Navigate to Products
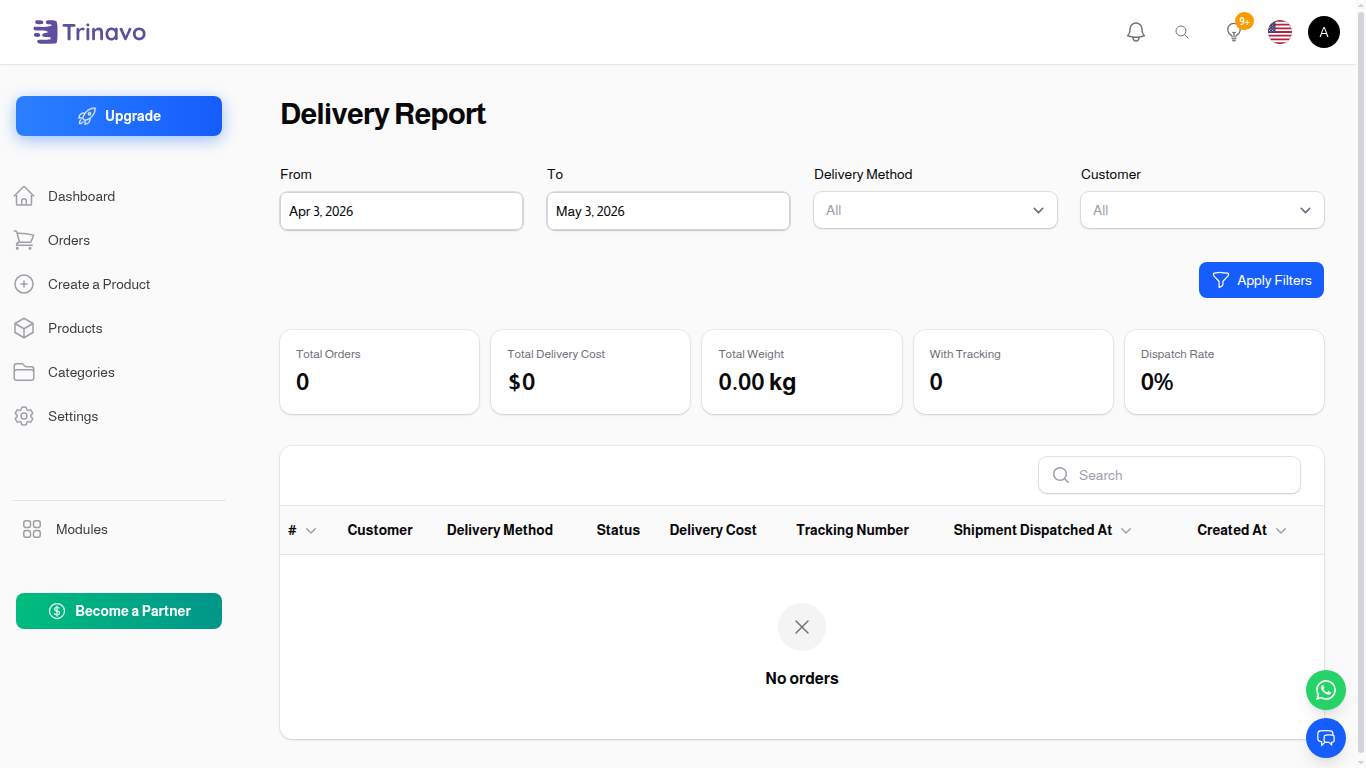 click(x=75, y=328)
